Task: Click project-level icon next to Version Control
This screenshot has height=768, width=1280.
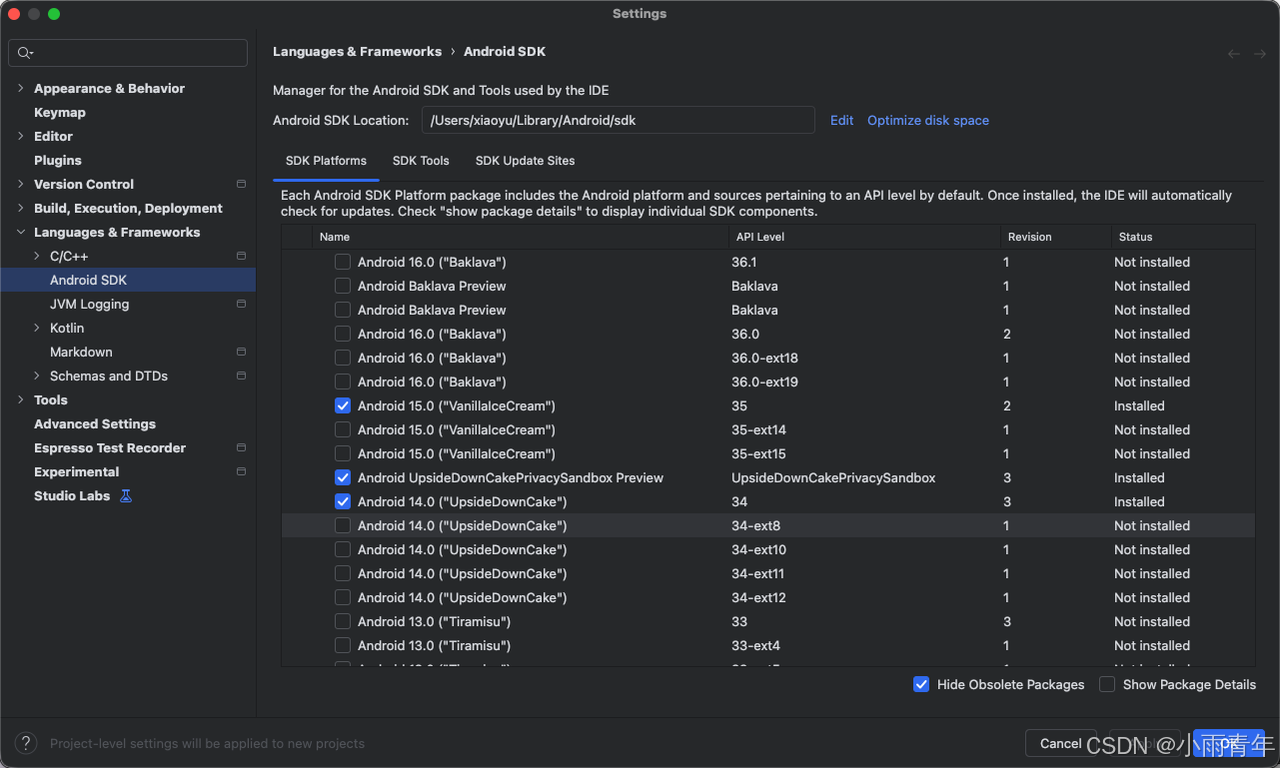Action: [241, 184]
